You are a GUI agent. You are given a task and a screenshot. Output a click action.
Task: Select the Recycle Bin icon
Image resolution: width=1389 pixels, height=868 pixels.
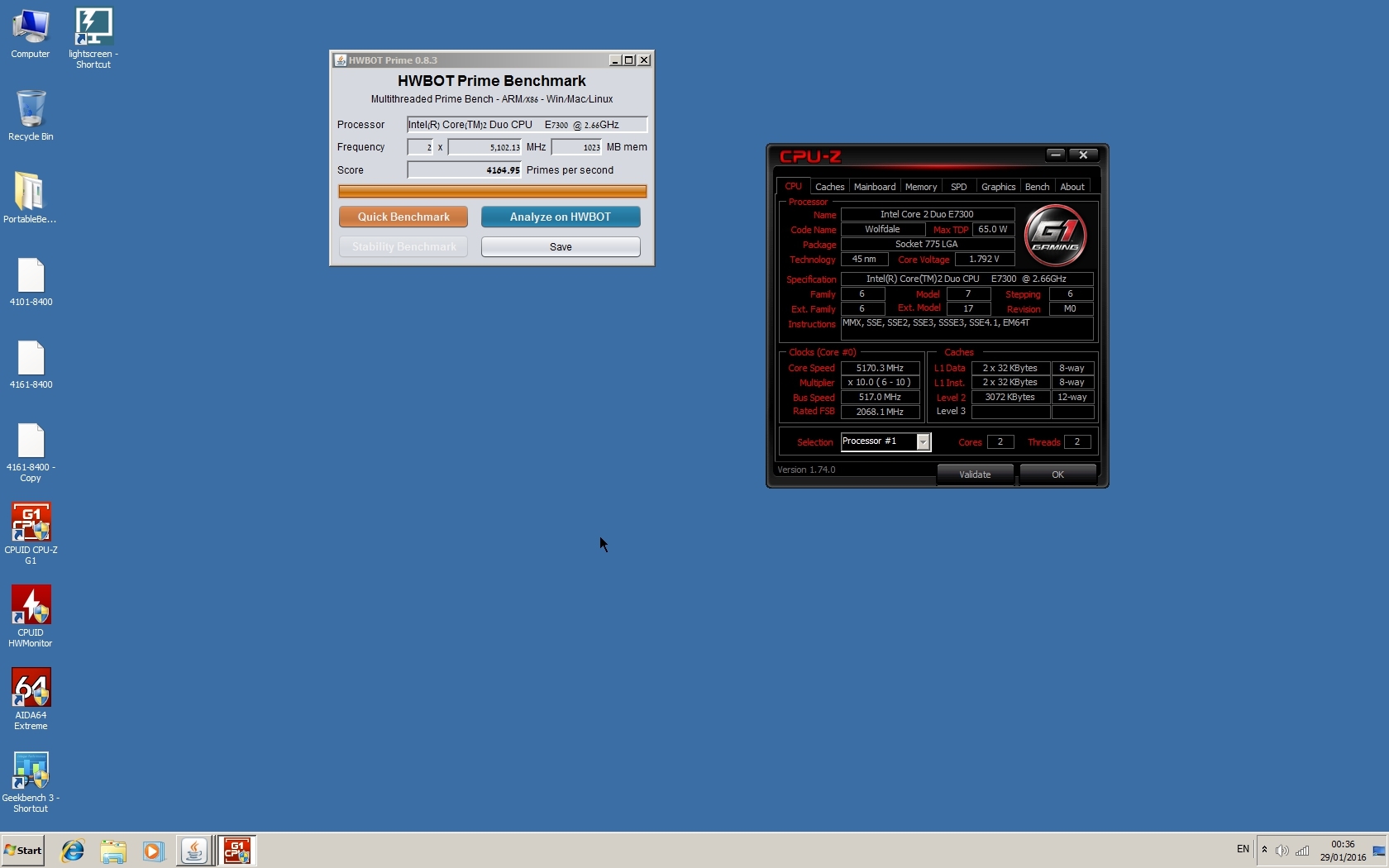pos(31,116)
